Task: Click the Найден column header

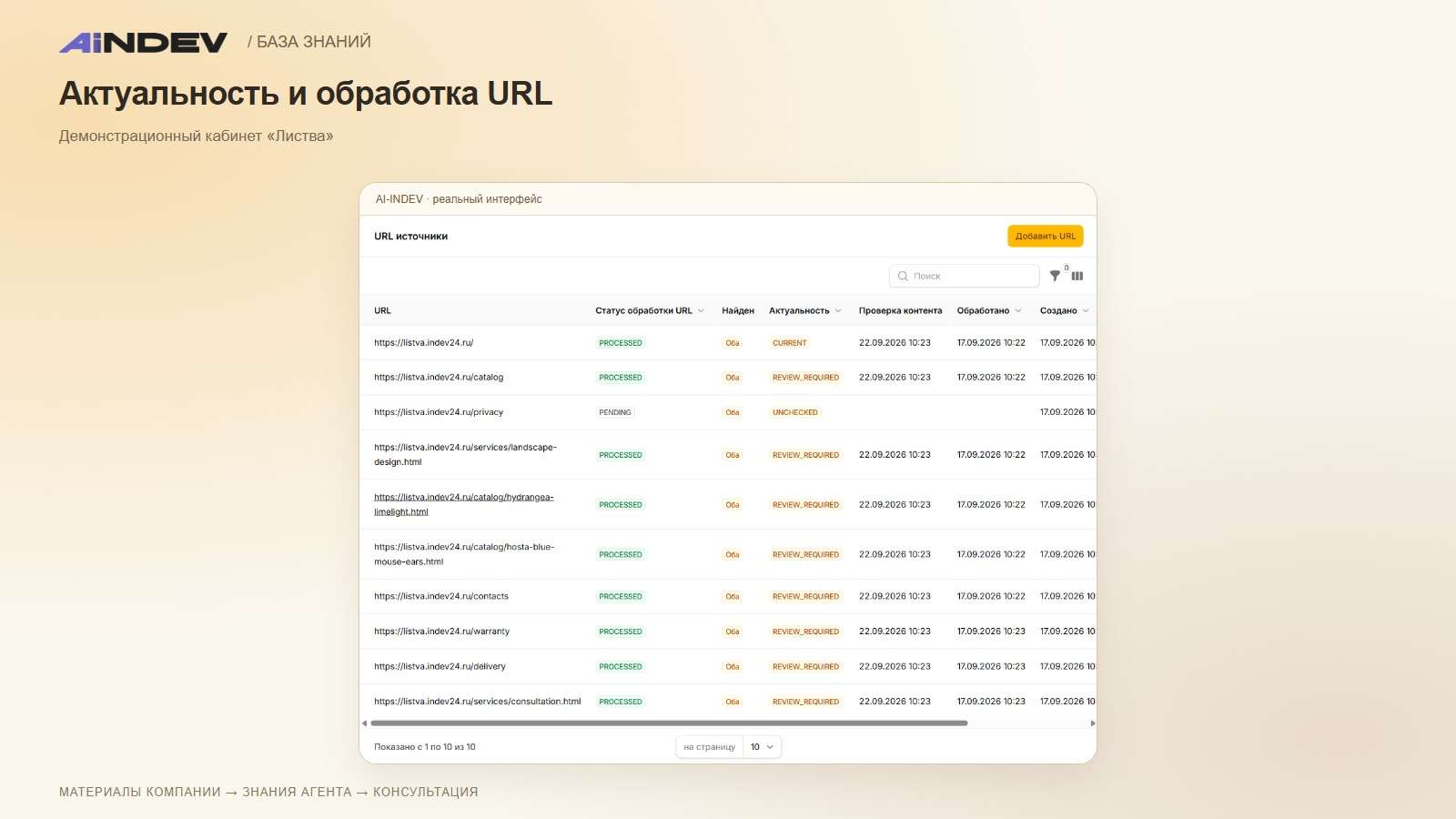Action: click(x=738, y=310)
